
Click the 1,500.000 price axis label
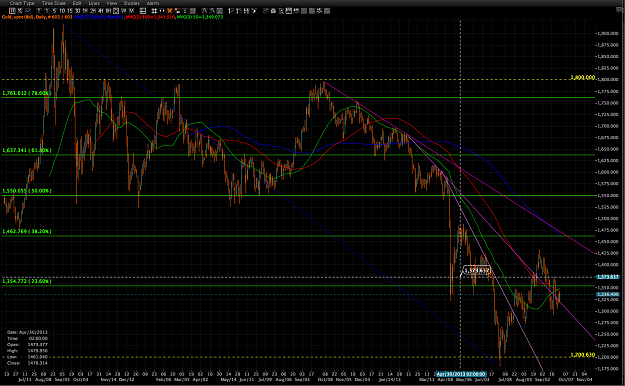coord(607,219)
